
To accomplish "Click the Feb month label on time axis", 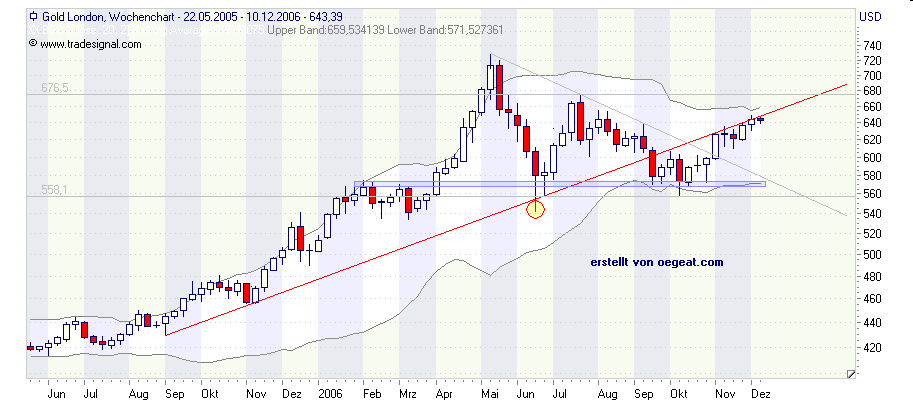I will 374,394.
